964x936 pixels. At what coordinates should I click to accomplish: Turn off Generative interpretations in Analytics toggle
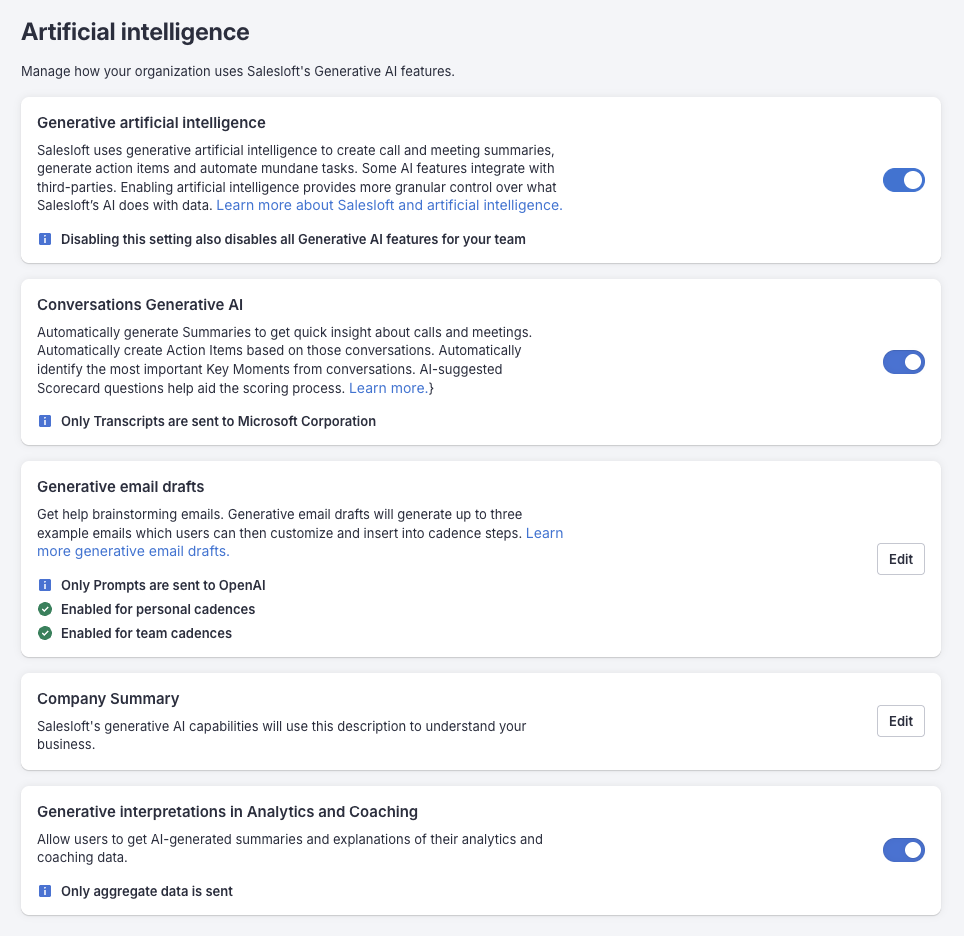[903, 850]
